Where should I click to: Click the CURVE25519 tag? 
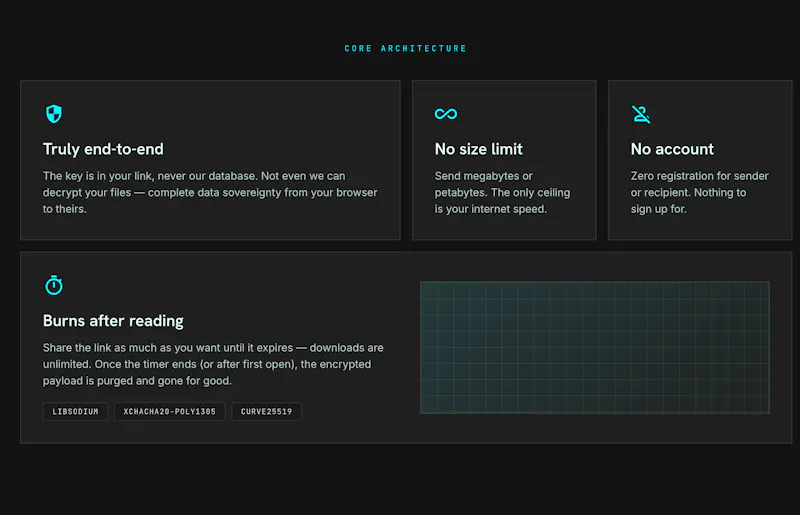point(266,411)
